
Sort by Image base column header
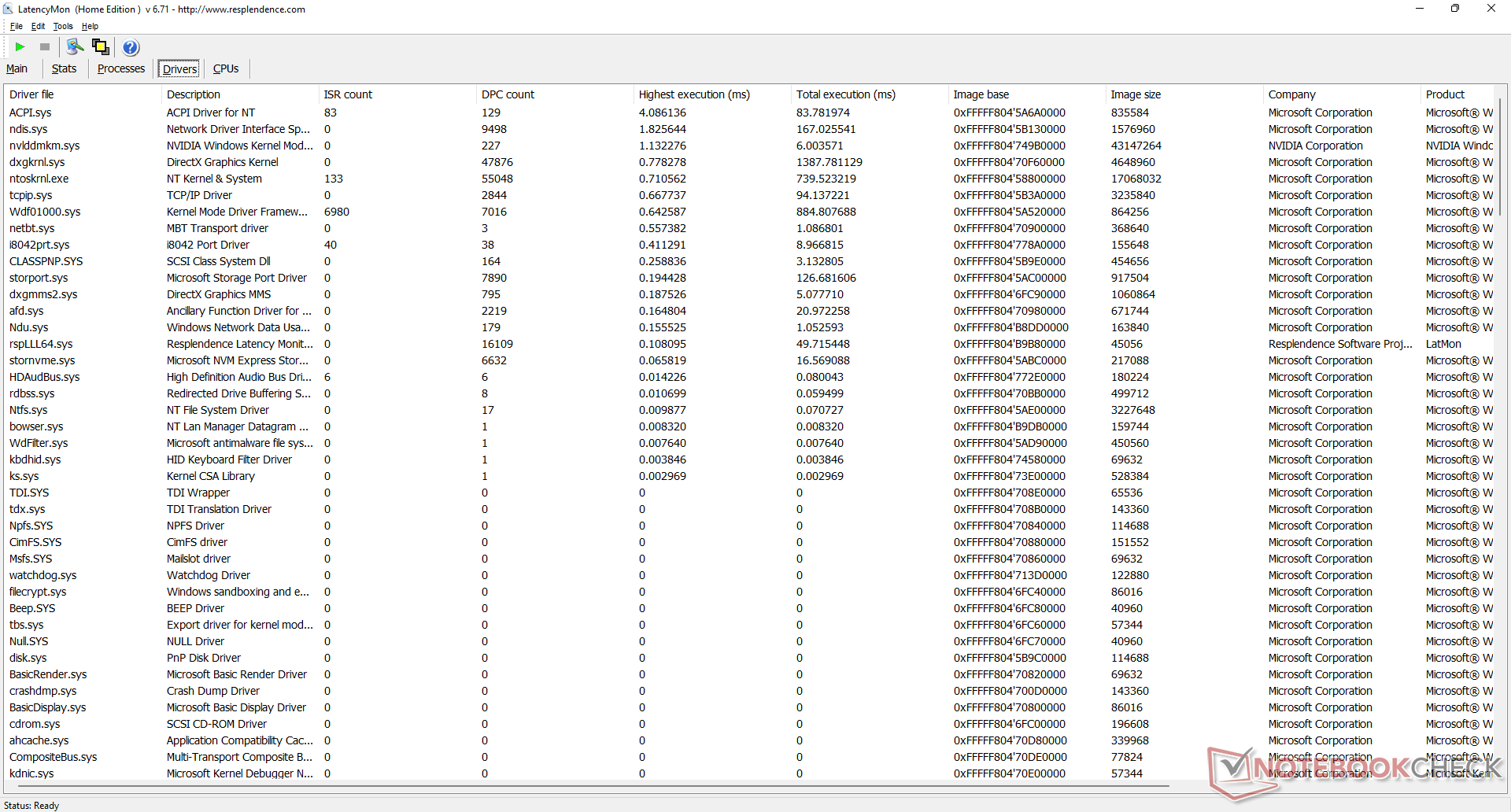click(1027, 94)
